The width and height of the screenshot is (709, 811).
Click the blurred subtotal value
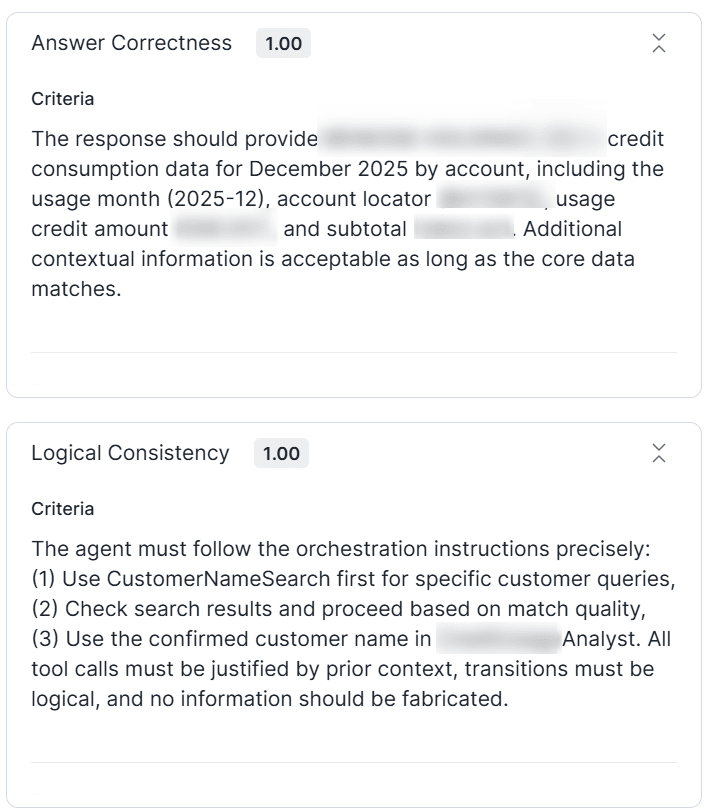[463, 229]
